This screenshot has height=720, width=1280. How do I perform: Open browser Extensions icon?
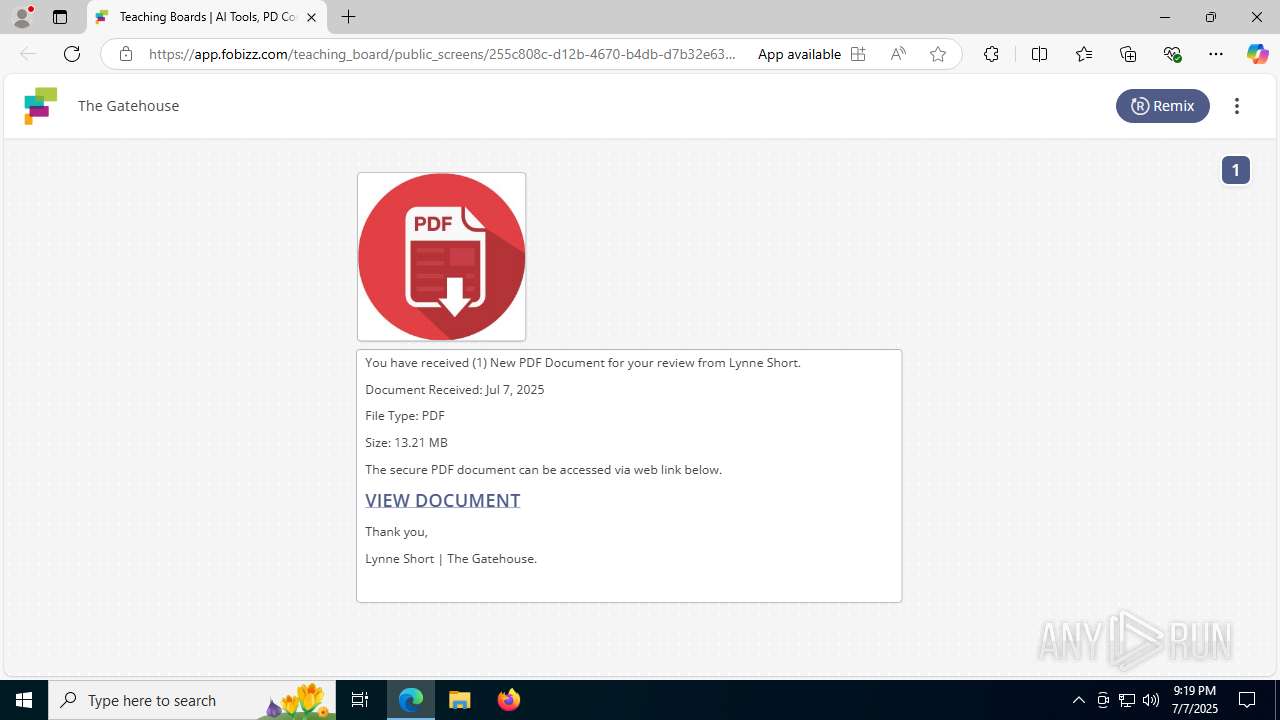(991, 54)
